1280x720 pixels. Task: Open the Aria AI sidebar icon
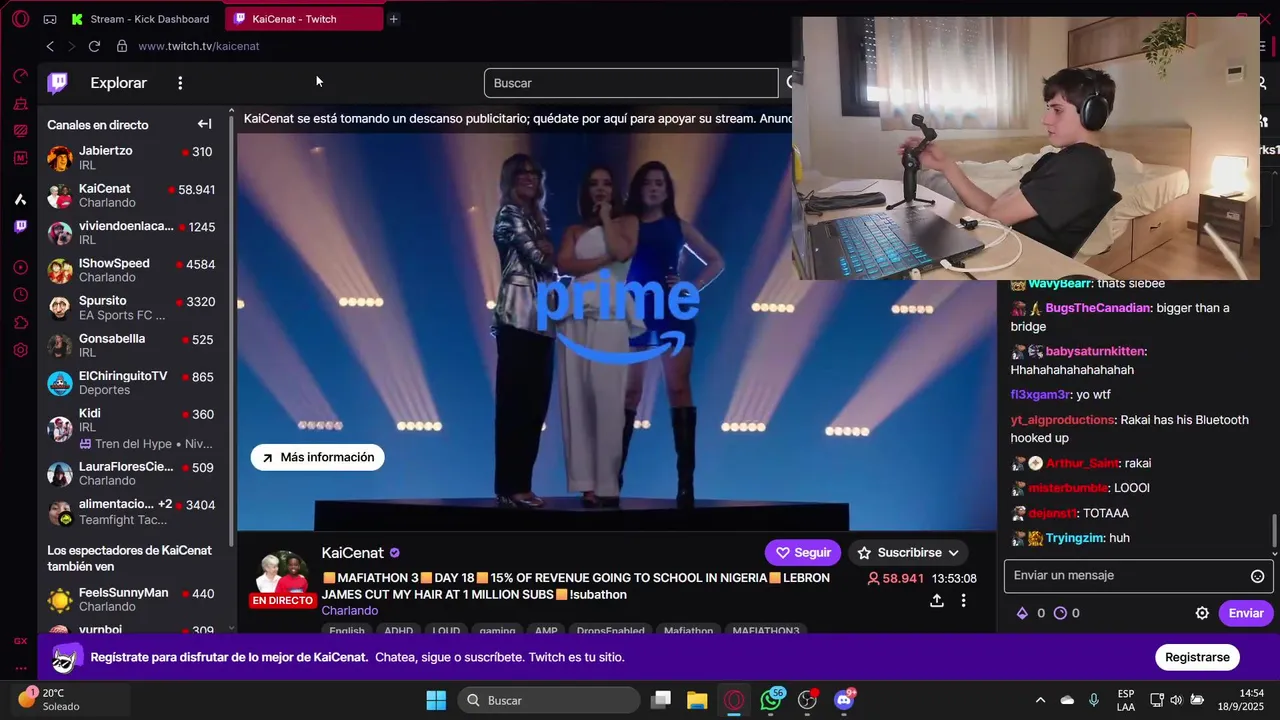tap(20, 199)
